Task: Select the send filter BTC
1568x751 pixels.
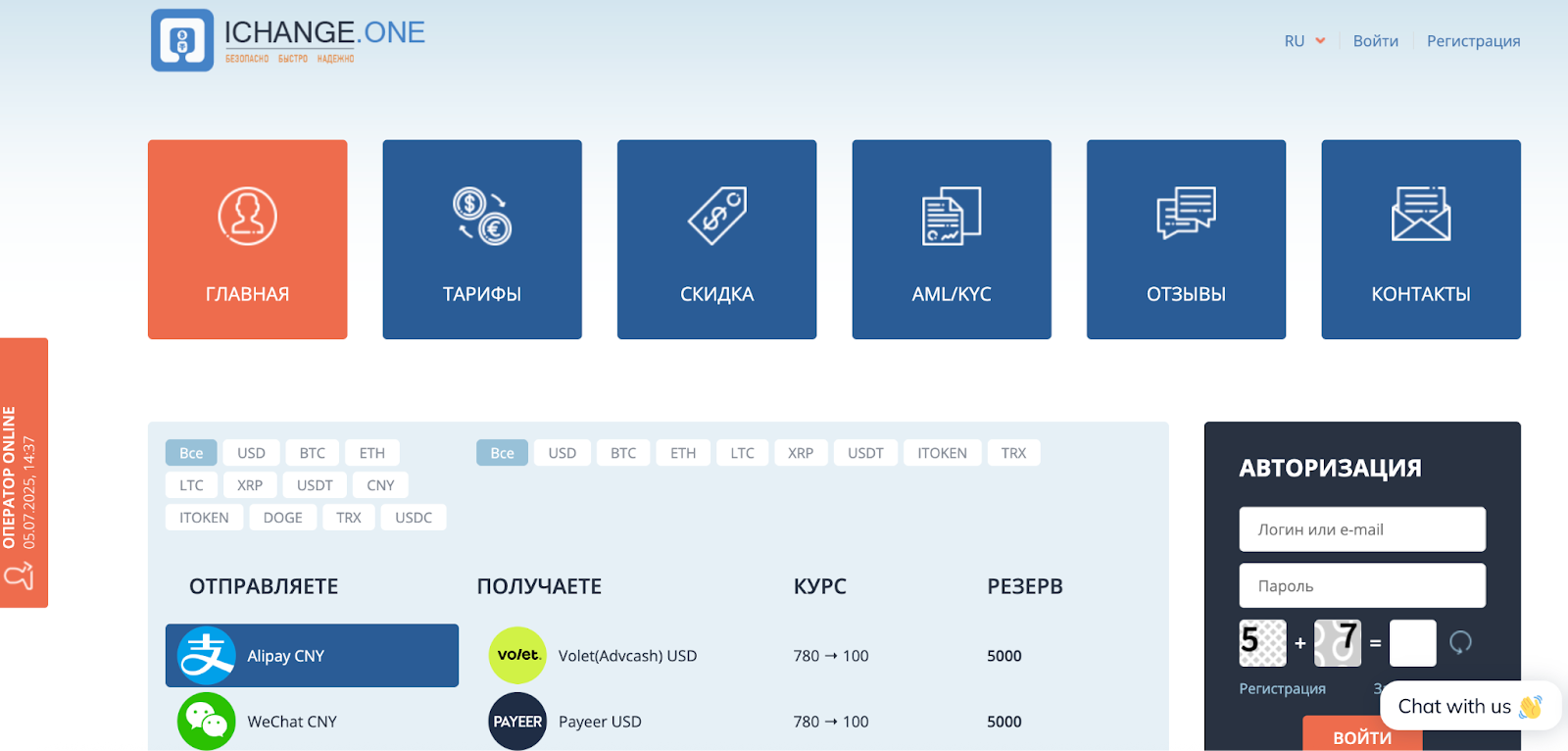Action: pos(313,453)
